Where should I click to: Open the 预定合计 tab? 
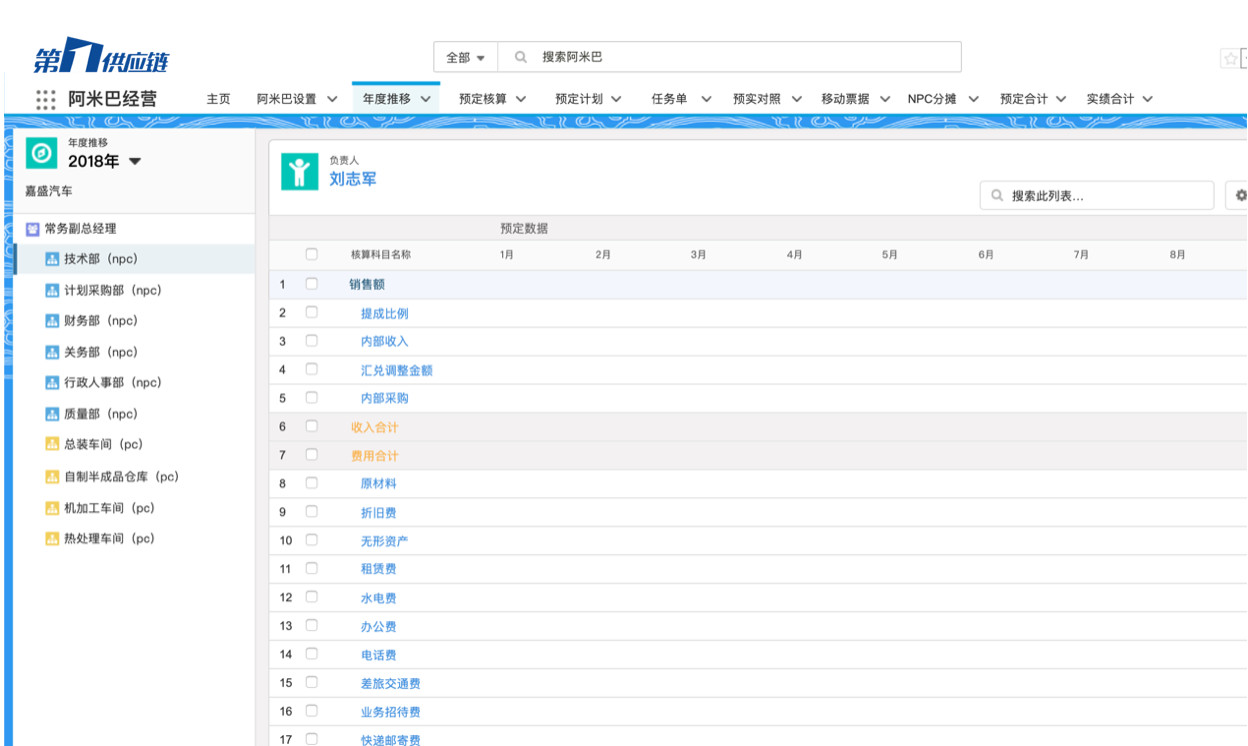click(x=1024, y=99)
